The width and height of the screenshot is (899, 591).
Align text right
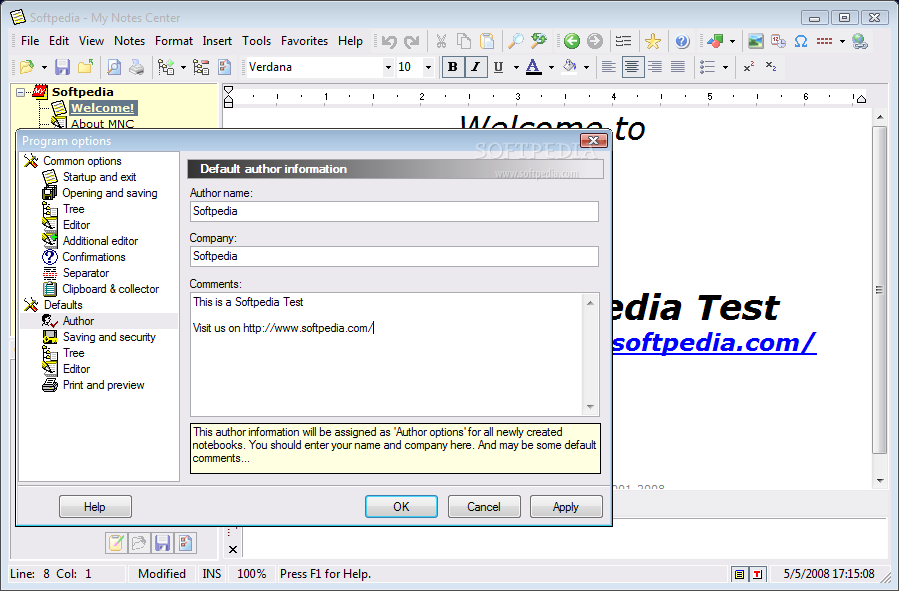point(655,67)
